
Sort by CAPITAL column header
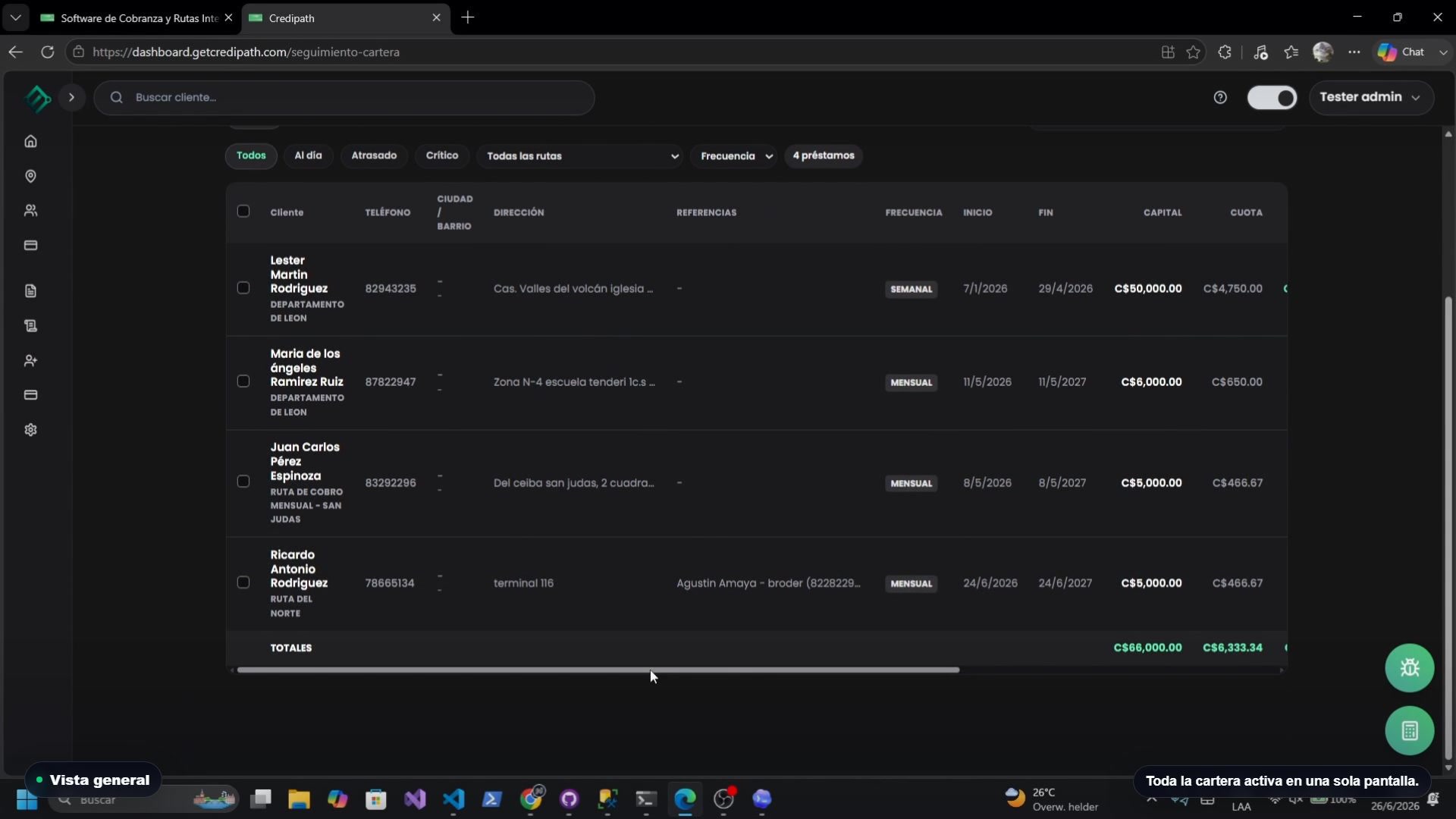(1163, 212)
